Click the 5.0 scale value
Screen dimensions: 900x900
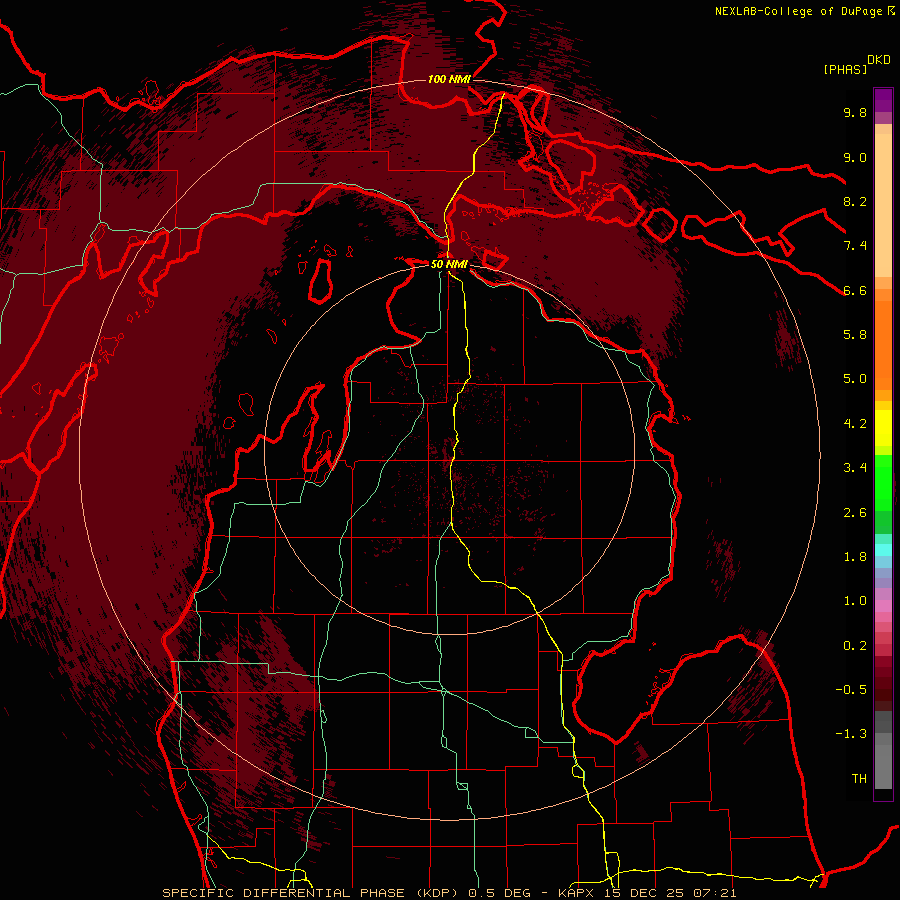(x=855, y=379)
